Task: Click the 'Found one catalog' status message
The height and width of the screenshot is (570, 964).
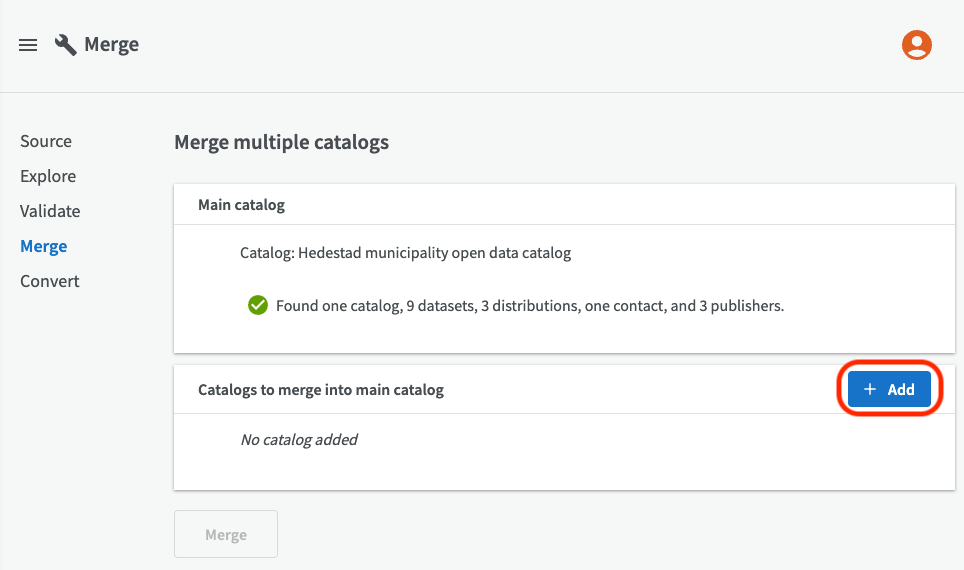Action: [530, 306]
